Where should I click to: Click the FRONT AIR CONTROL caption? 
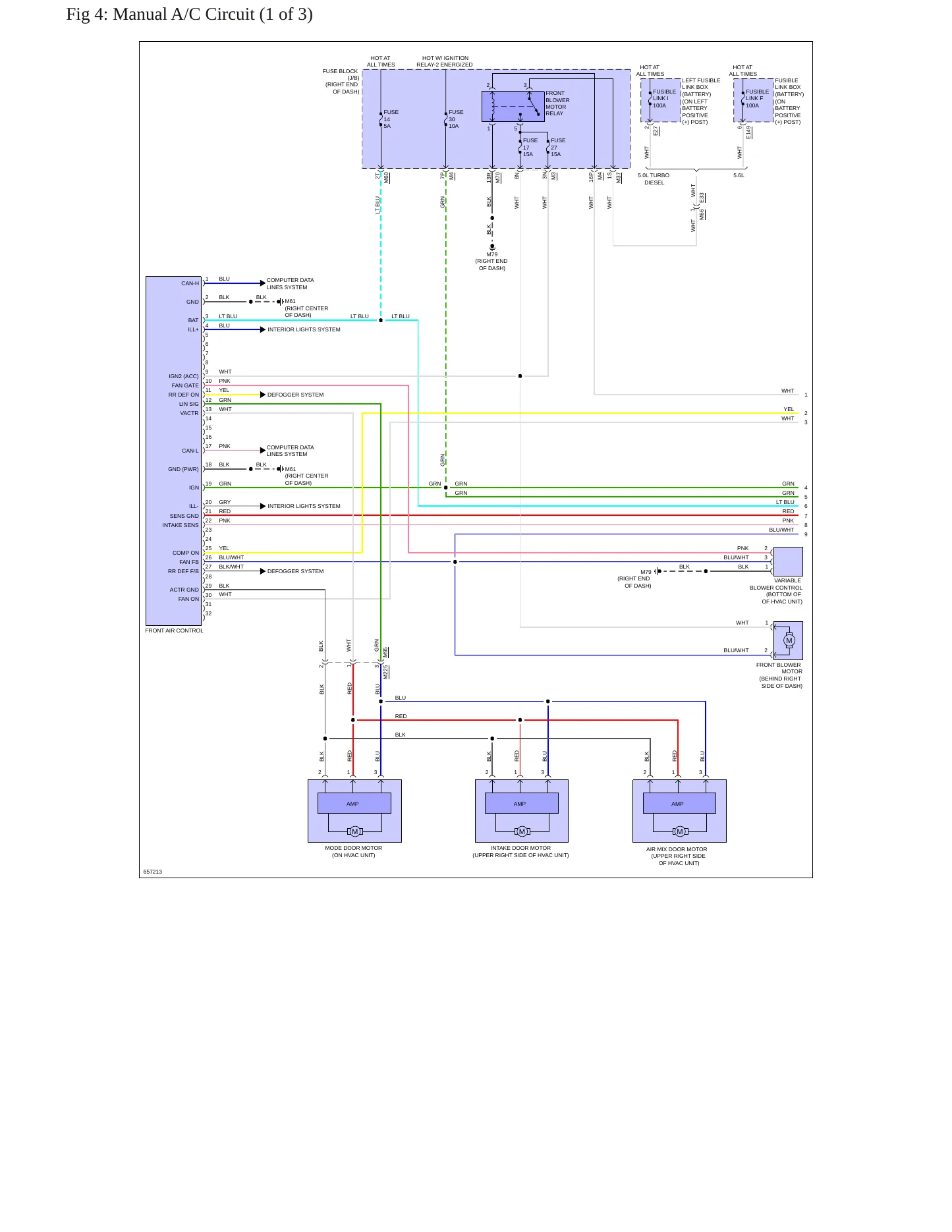175,630
